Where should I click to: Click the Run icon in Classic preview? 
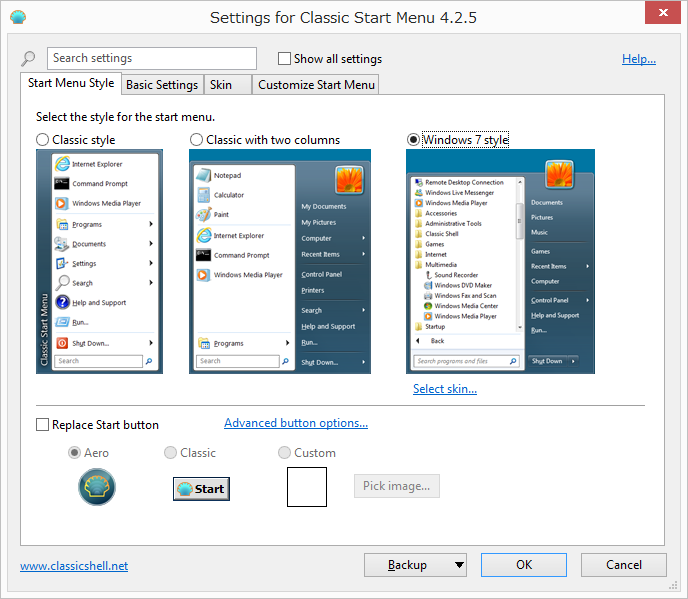62,322
